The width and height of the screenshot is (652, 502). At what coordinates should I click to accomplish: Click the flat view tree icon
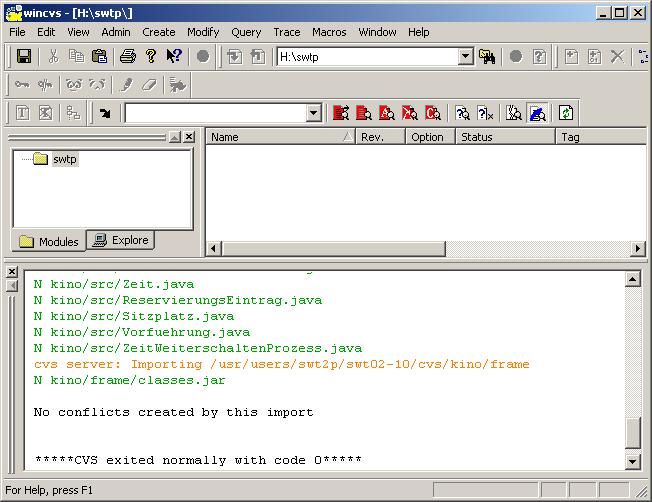[74, 113]
